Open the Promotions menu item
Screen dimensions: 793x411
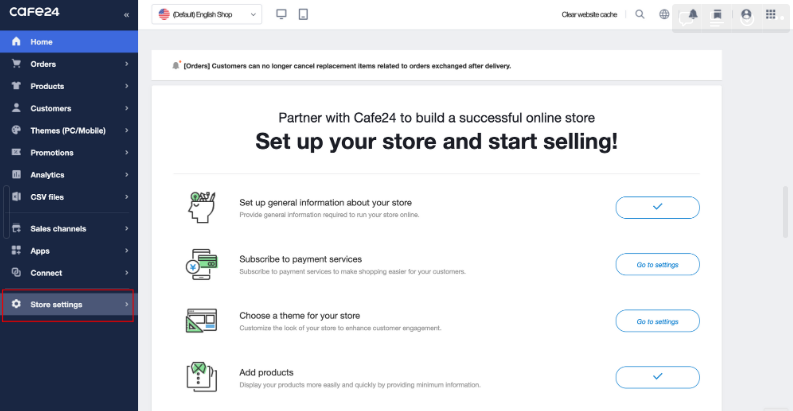[52, 152]
